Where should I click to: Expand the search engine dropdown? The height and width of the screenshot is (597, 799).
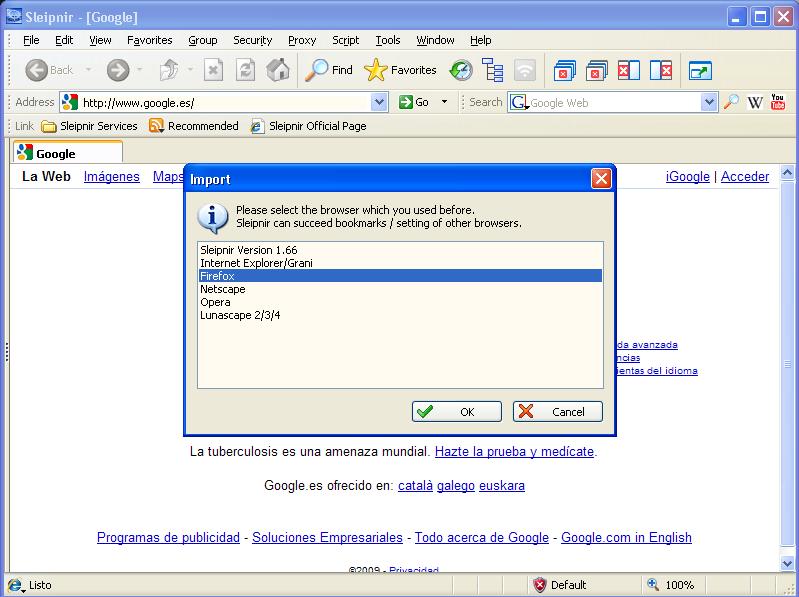coord(708,102)
